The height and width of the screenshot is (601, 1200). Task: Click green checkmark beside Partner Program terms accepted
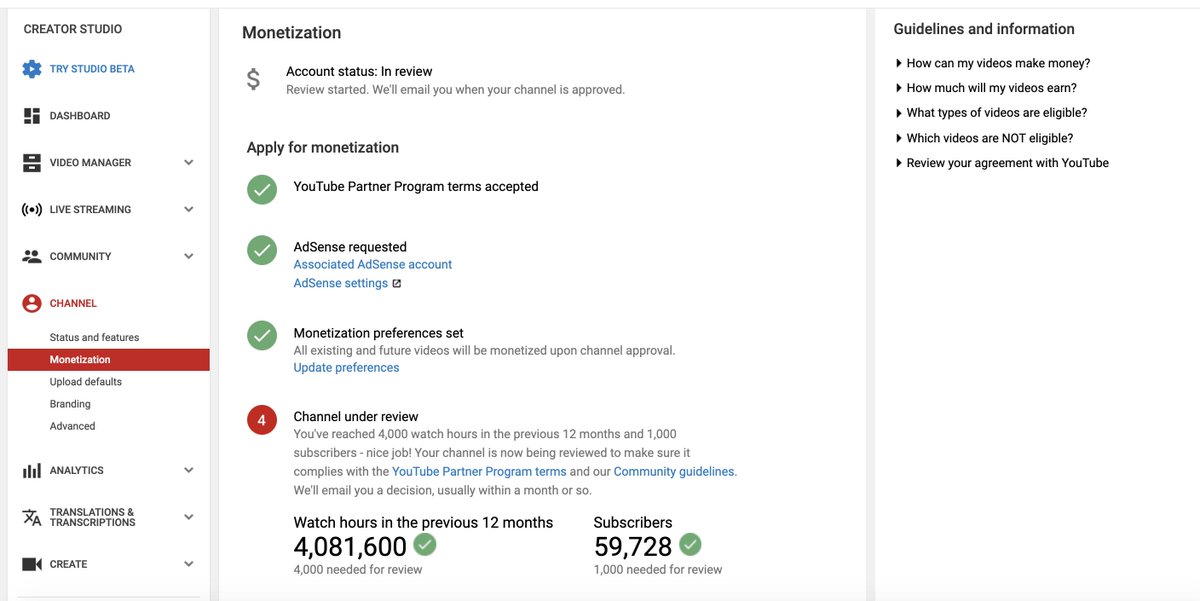(x=262, y=189)
